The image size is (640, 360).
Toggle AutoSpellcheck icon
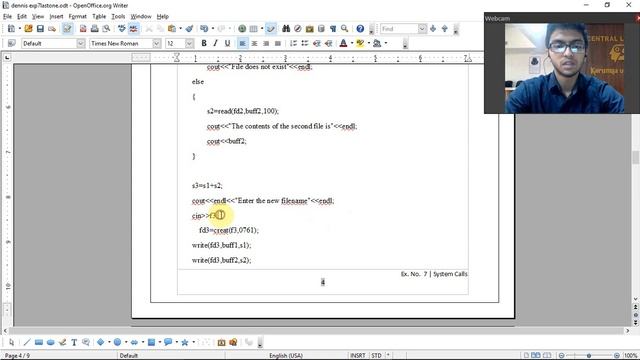tap(133, 29)
